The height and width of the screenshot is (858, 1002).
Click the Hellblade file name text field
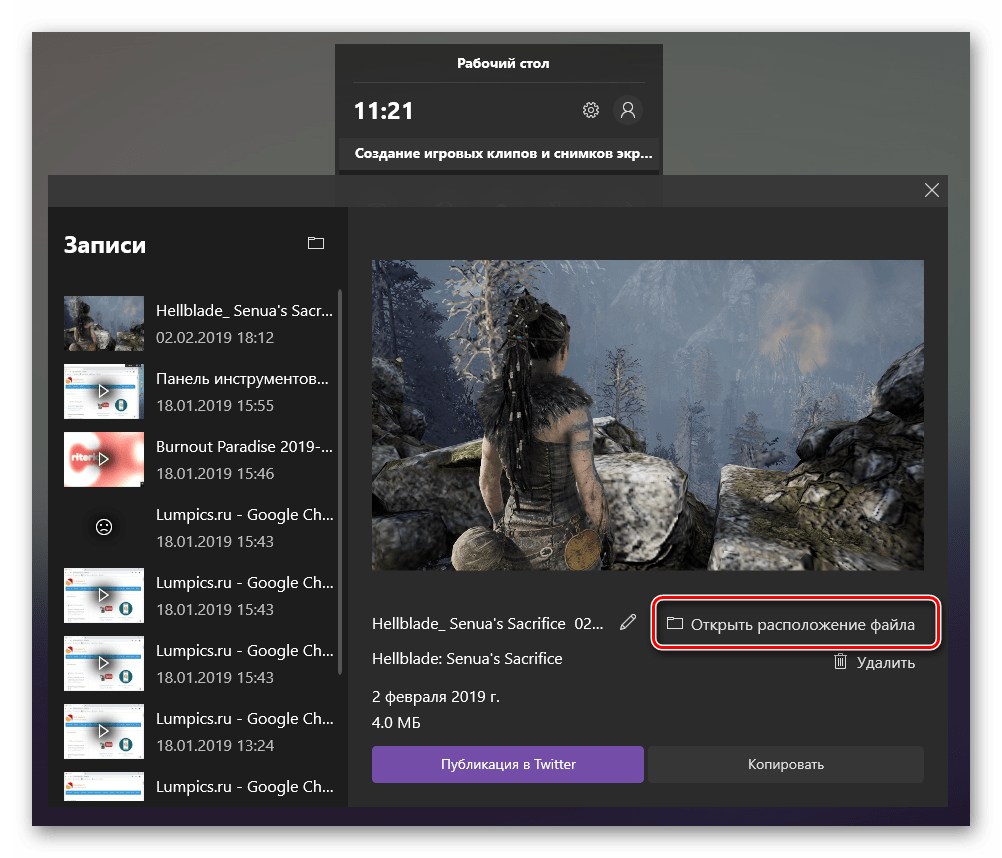[488, 623]
